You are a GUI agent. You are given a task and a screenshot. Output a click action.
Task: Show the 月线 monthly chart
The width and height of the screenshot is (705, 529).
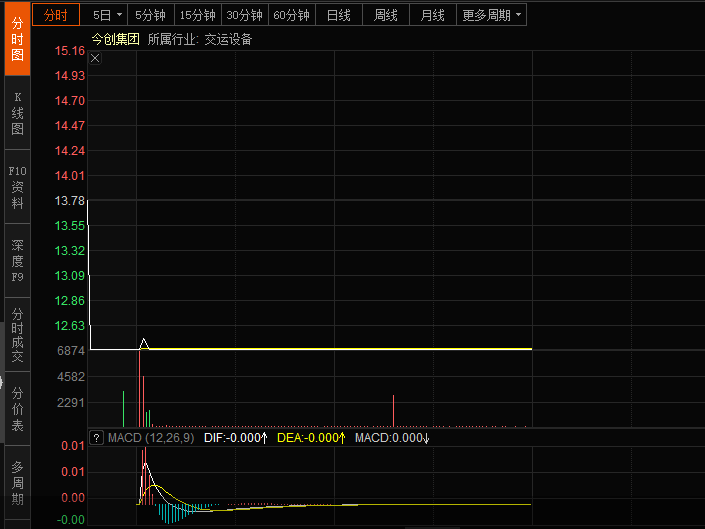433,15
